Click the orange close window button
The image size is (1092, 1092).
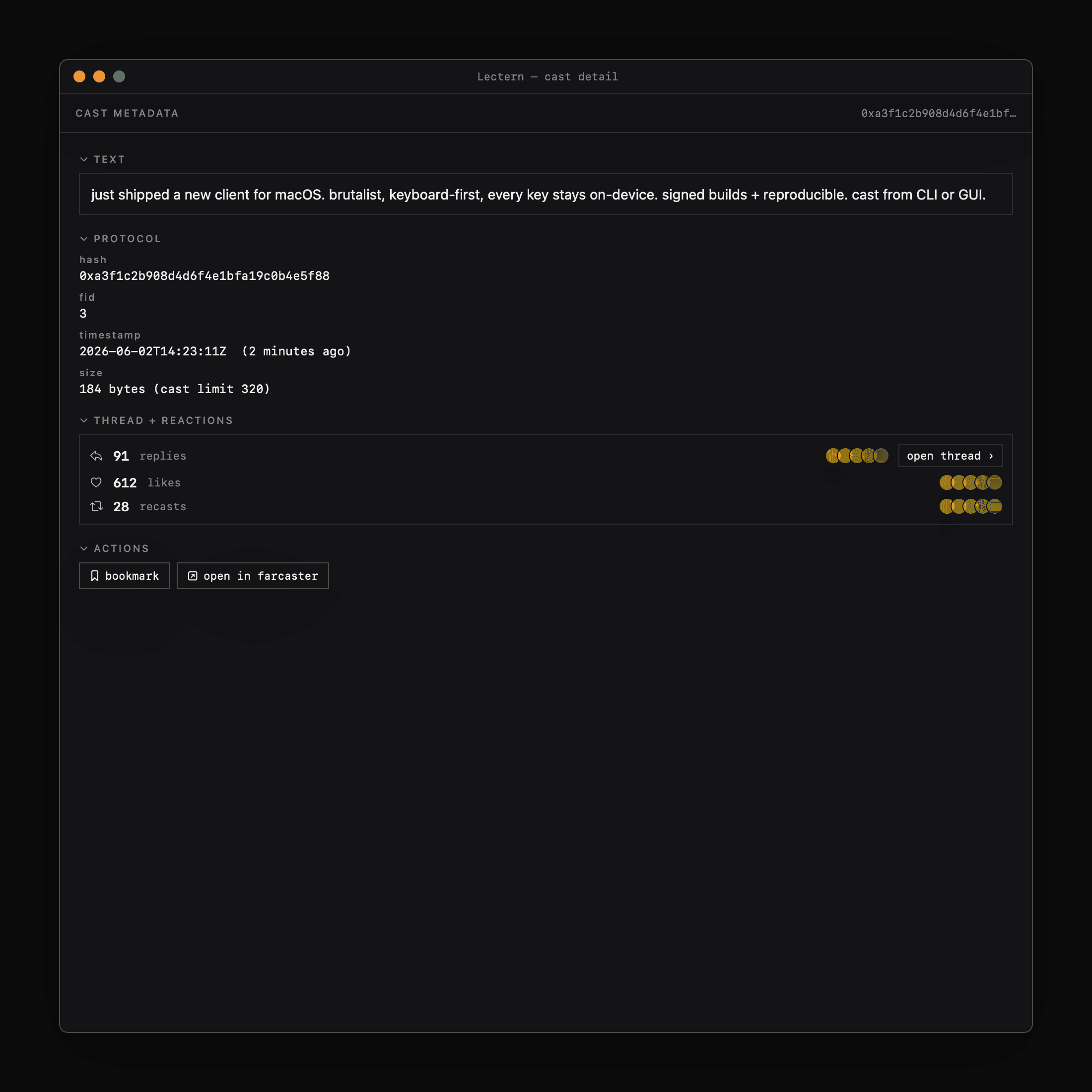[79, 76]
